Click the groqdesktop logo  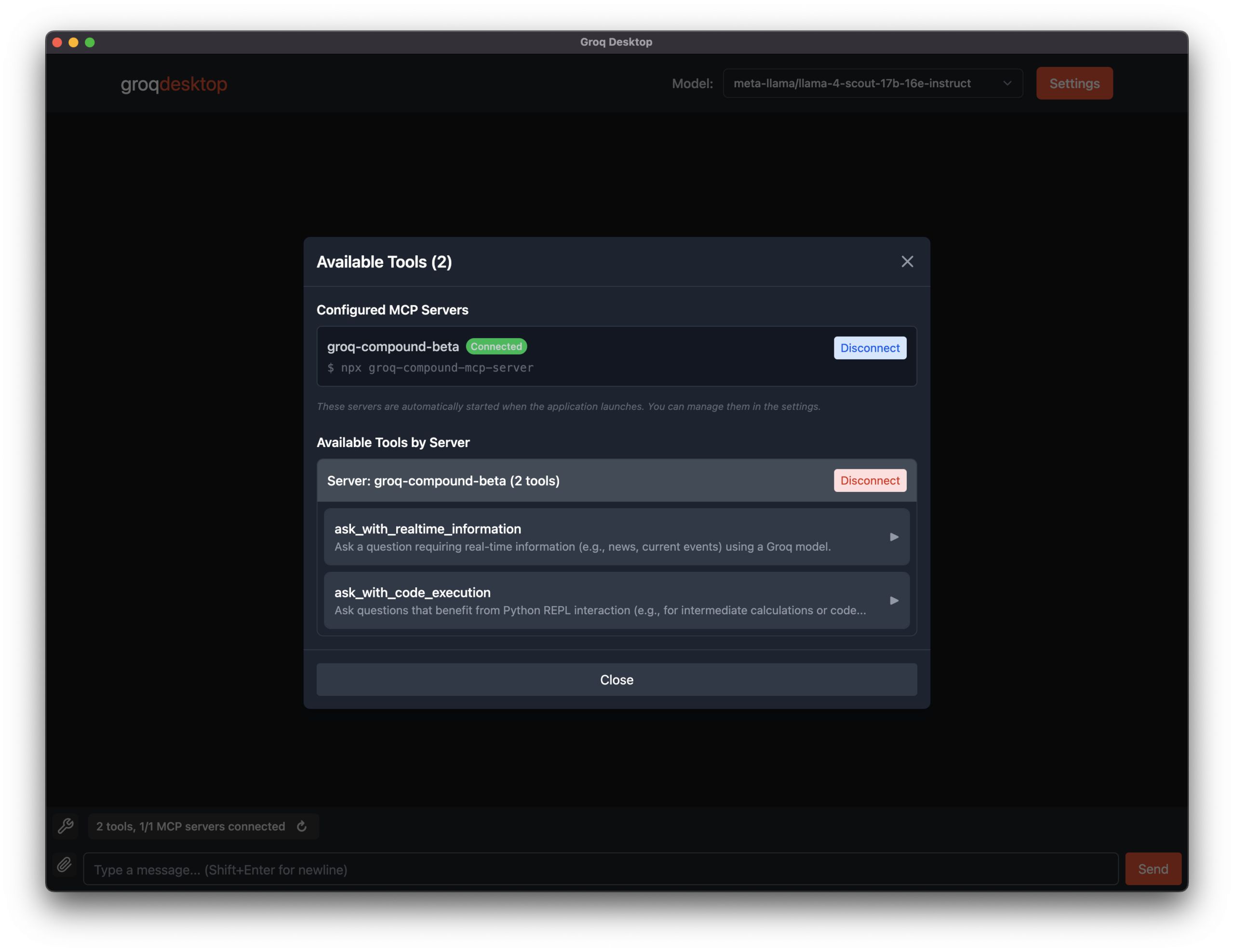(x=174, y=84)
